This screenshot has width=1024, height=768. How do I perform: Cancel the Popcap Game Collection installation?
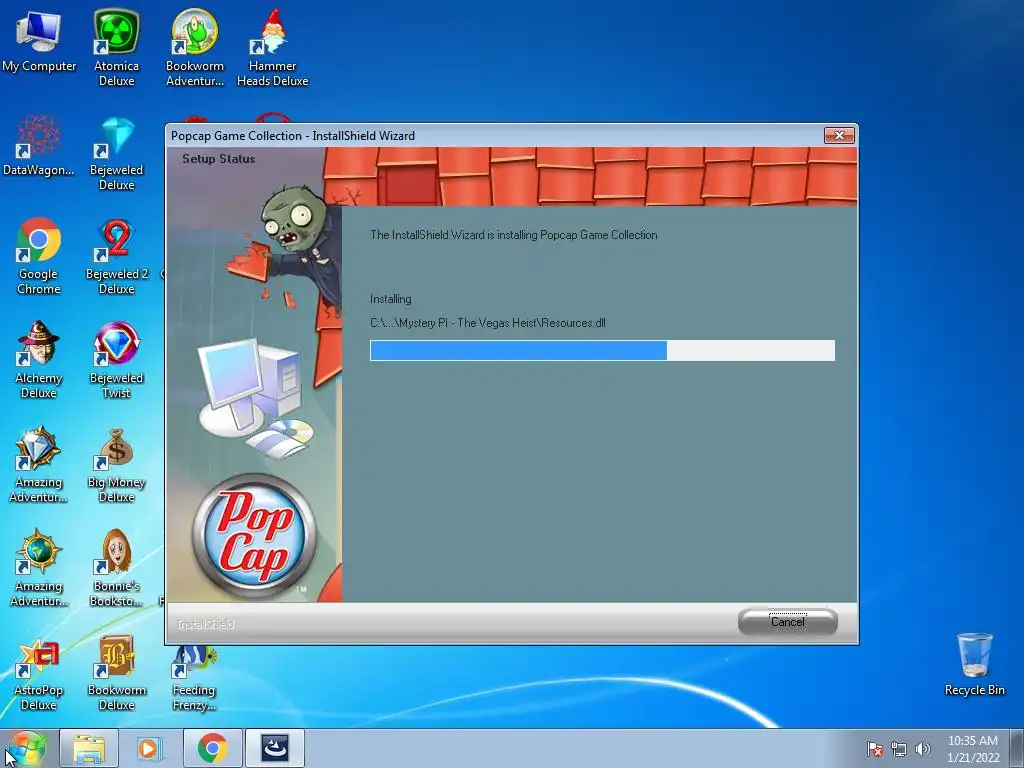pyautogui.click(x=788, y=622)
